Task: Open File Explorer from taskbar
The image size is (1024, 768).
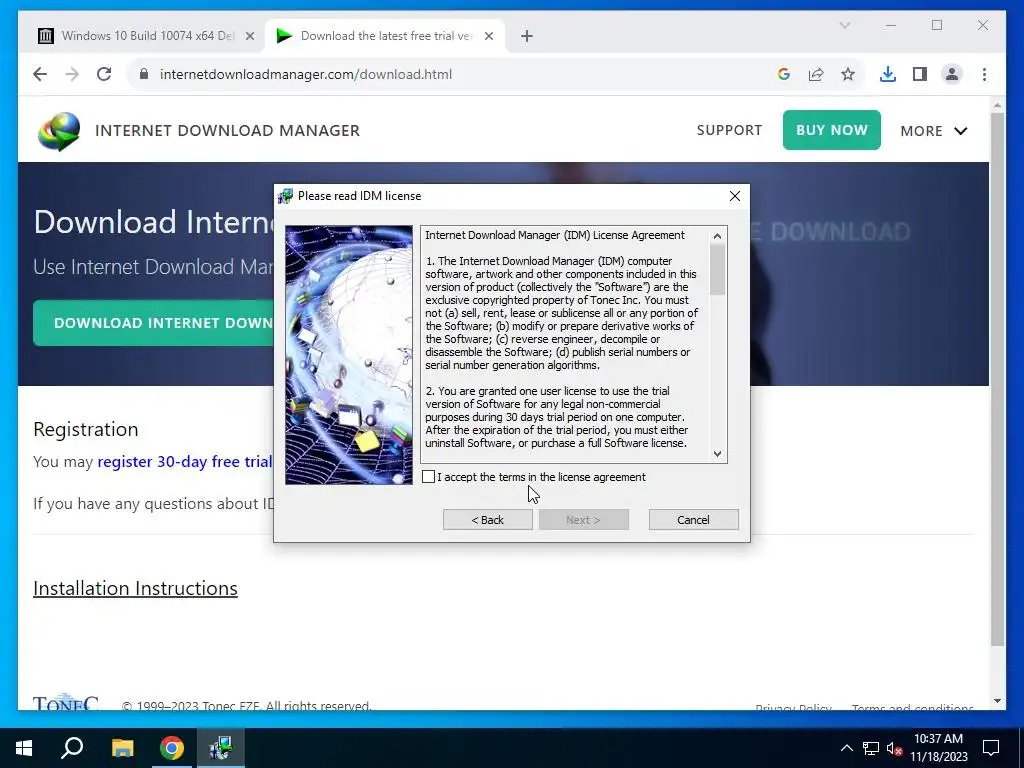Action: pos(122,748)
